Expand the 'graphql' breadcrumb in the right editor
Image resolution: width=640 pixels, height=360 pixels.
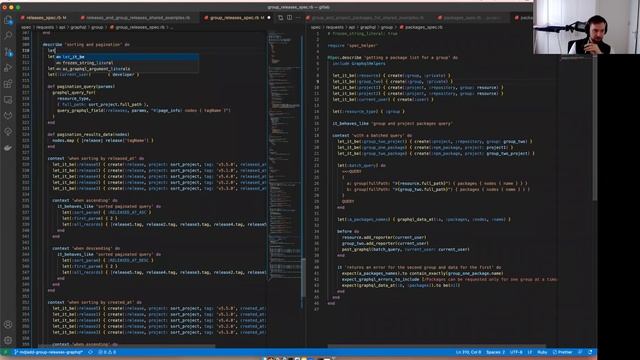[x=368, y=27]
